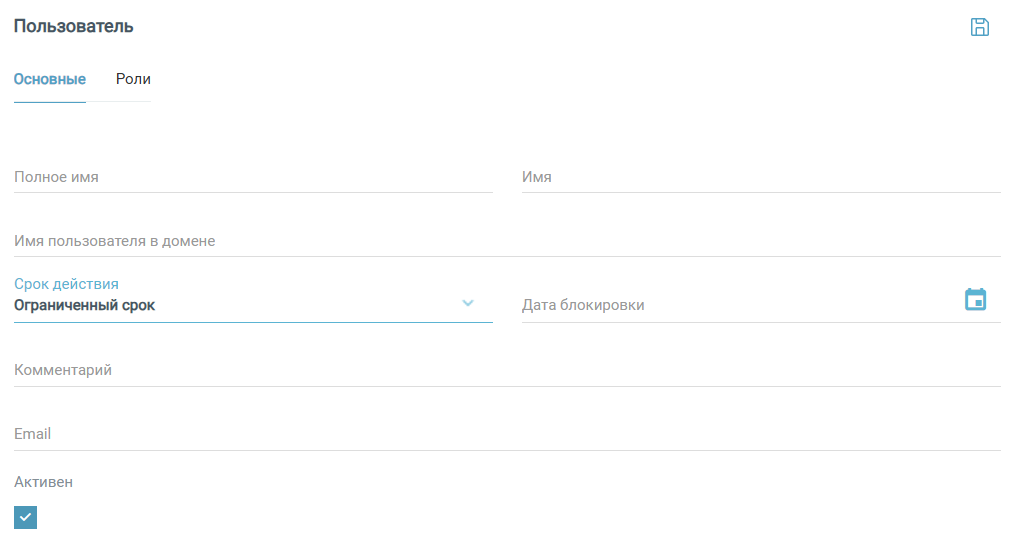This screenshot has height=542, width=1016.
Task: Click the Срок действия field label
Action: (67, 284)
